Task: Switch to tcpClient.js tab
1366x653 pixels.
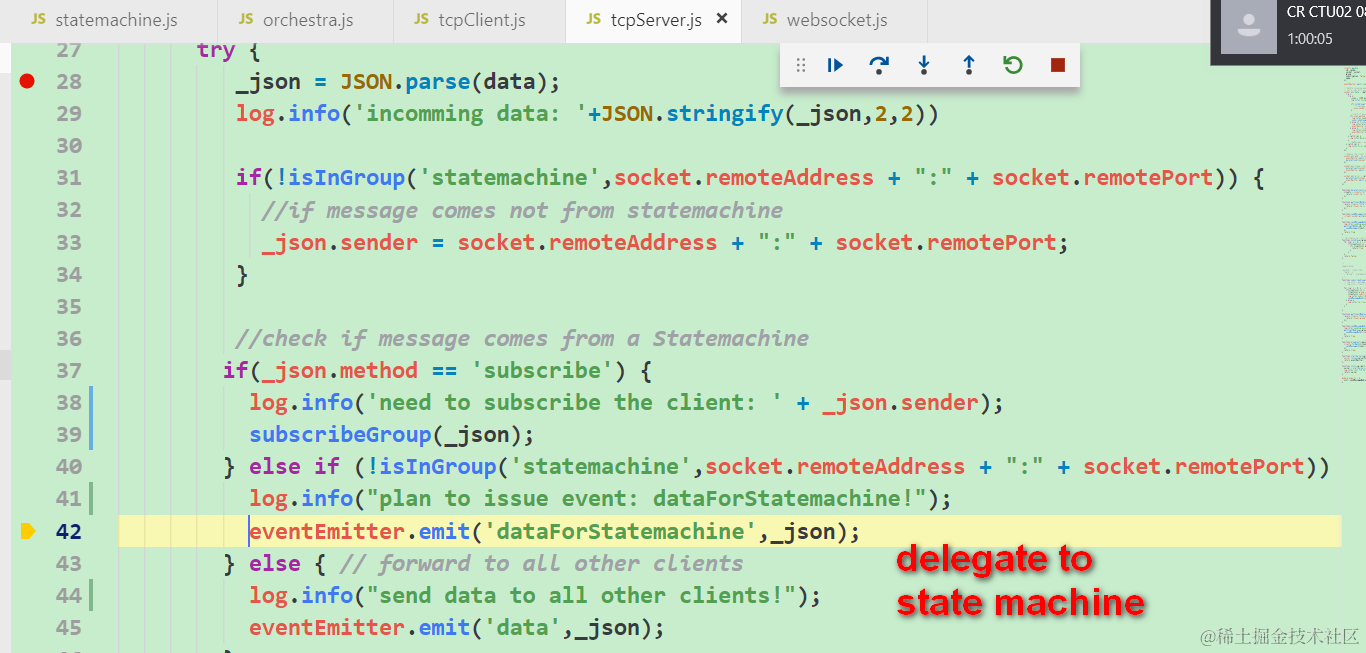Action: (x=480, y=20)
